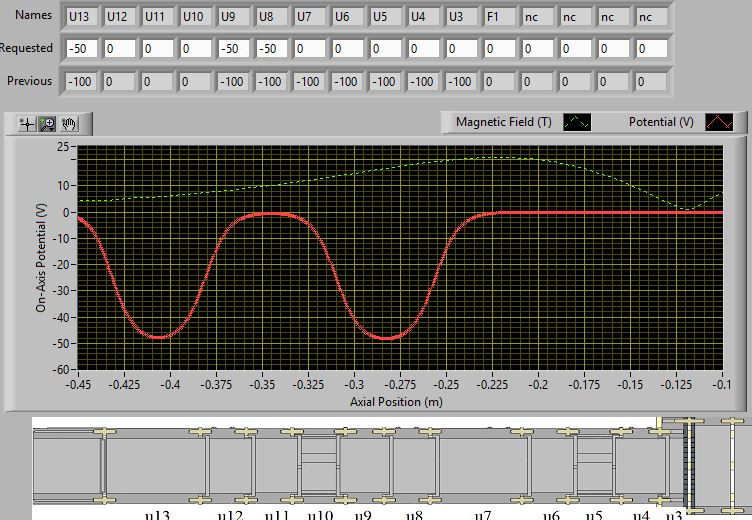Click the F1 Previous value showing 0
The image size is (752, 520).
tap(500, 82)
